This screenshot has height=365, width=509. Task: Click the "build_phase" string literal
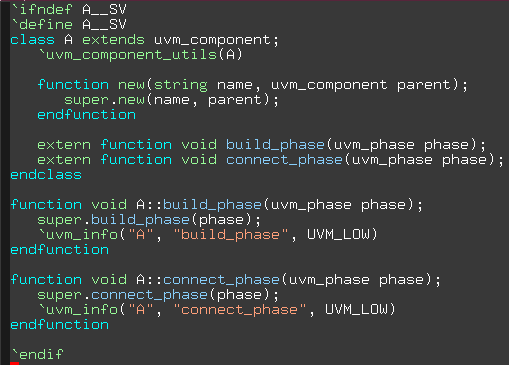pyautogui.click(x=231, y=235)
